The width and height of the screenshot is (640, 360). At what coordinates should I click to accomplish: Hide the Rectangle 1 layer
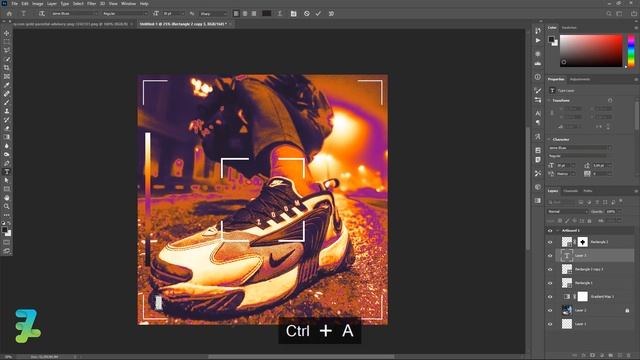pos(550,283)
